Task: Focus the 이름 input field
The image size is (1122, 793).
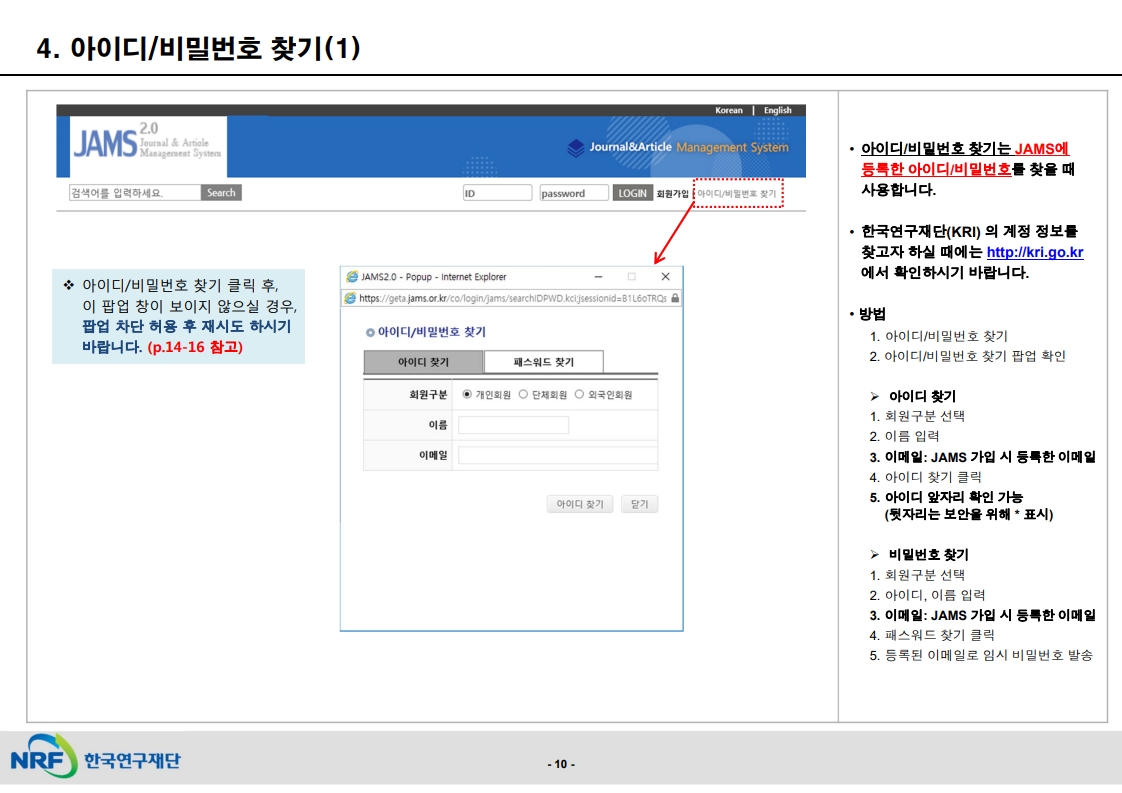Action: (x=513, y=425)
